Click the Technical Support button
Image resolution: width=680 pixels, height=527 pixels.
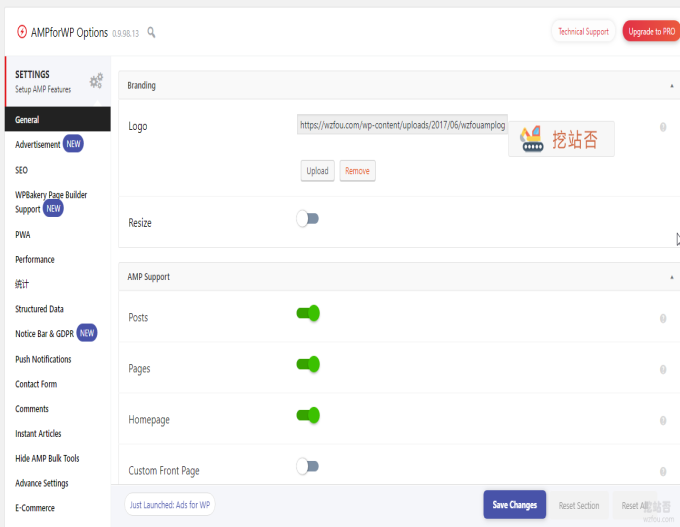583,31
